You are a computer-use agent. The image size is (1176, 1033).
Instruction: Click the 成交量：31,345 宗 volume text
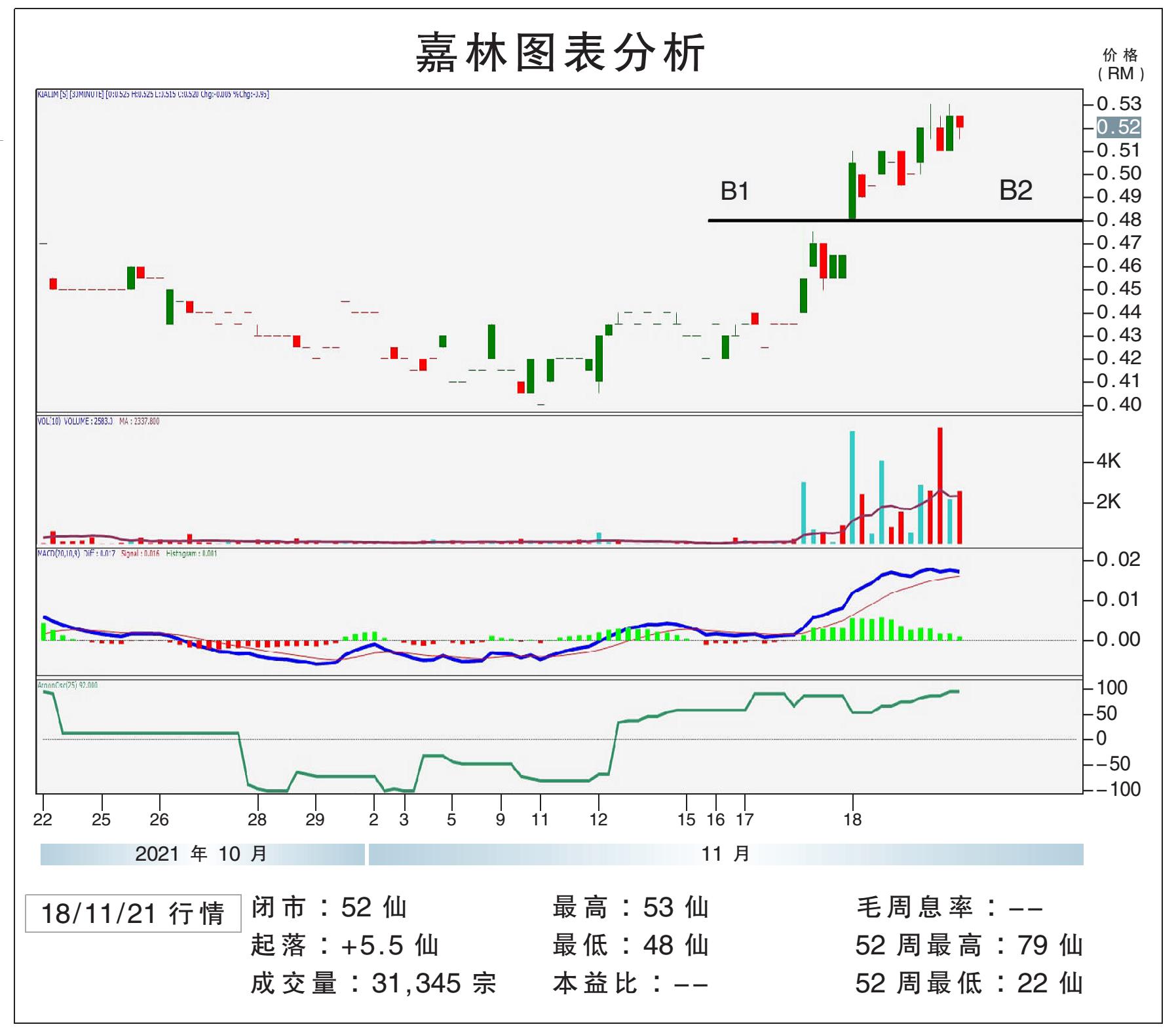click(373, 983)
